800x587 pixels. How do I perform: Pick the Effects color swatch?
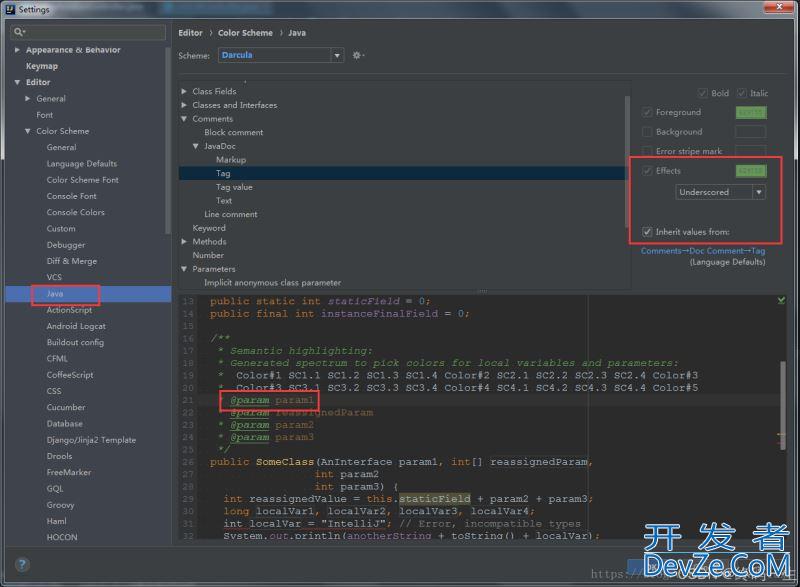point(751,171)
